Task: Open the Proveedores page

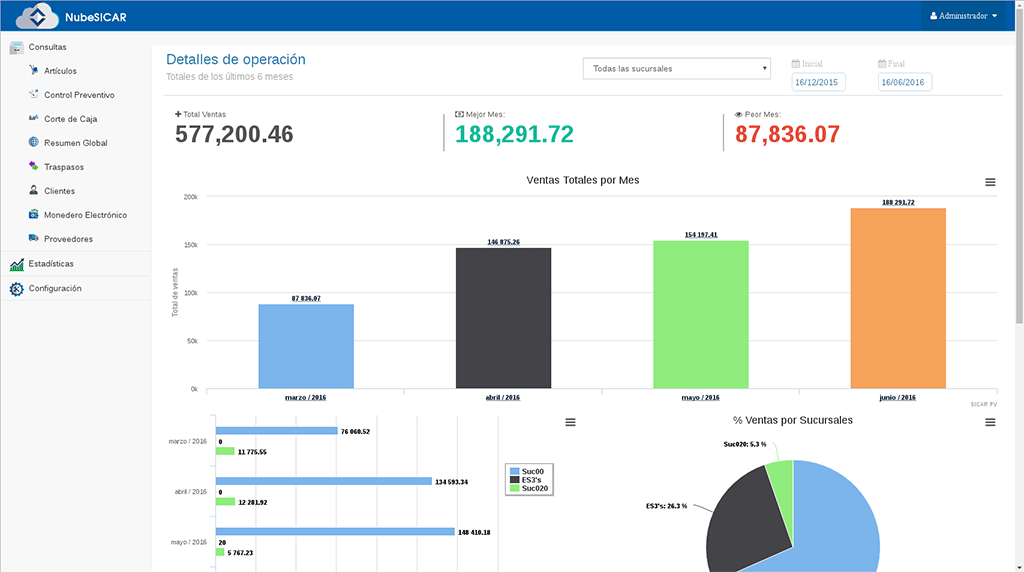Action: point(69,239)
